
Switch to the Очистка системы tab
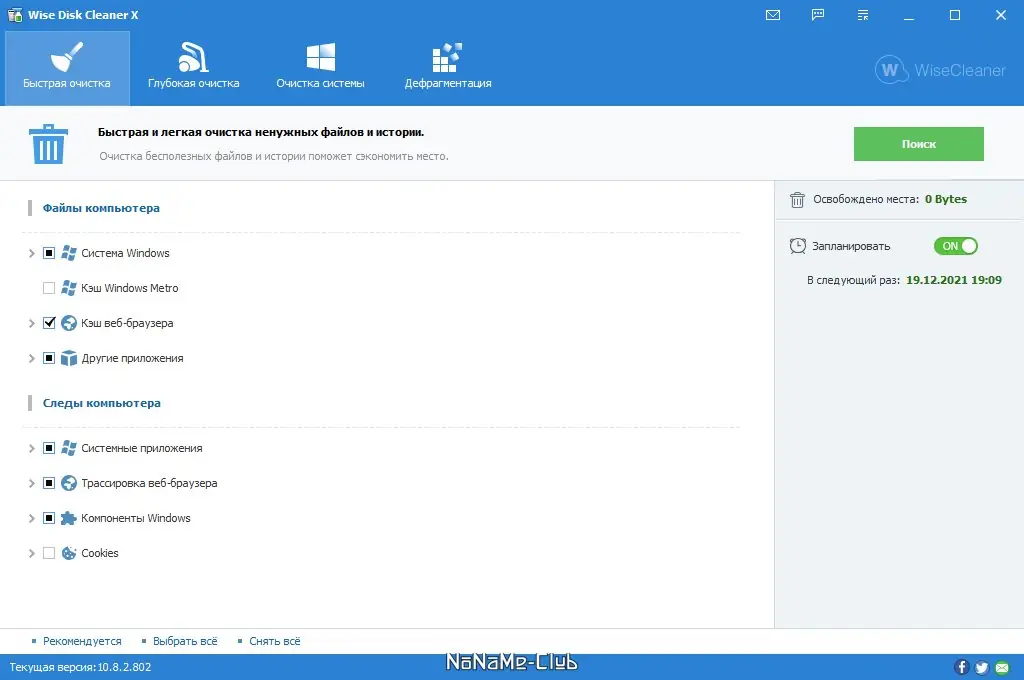point(320,68)
